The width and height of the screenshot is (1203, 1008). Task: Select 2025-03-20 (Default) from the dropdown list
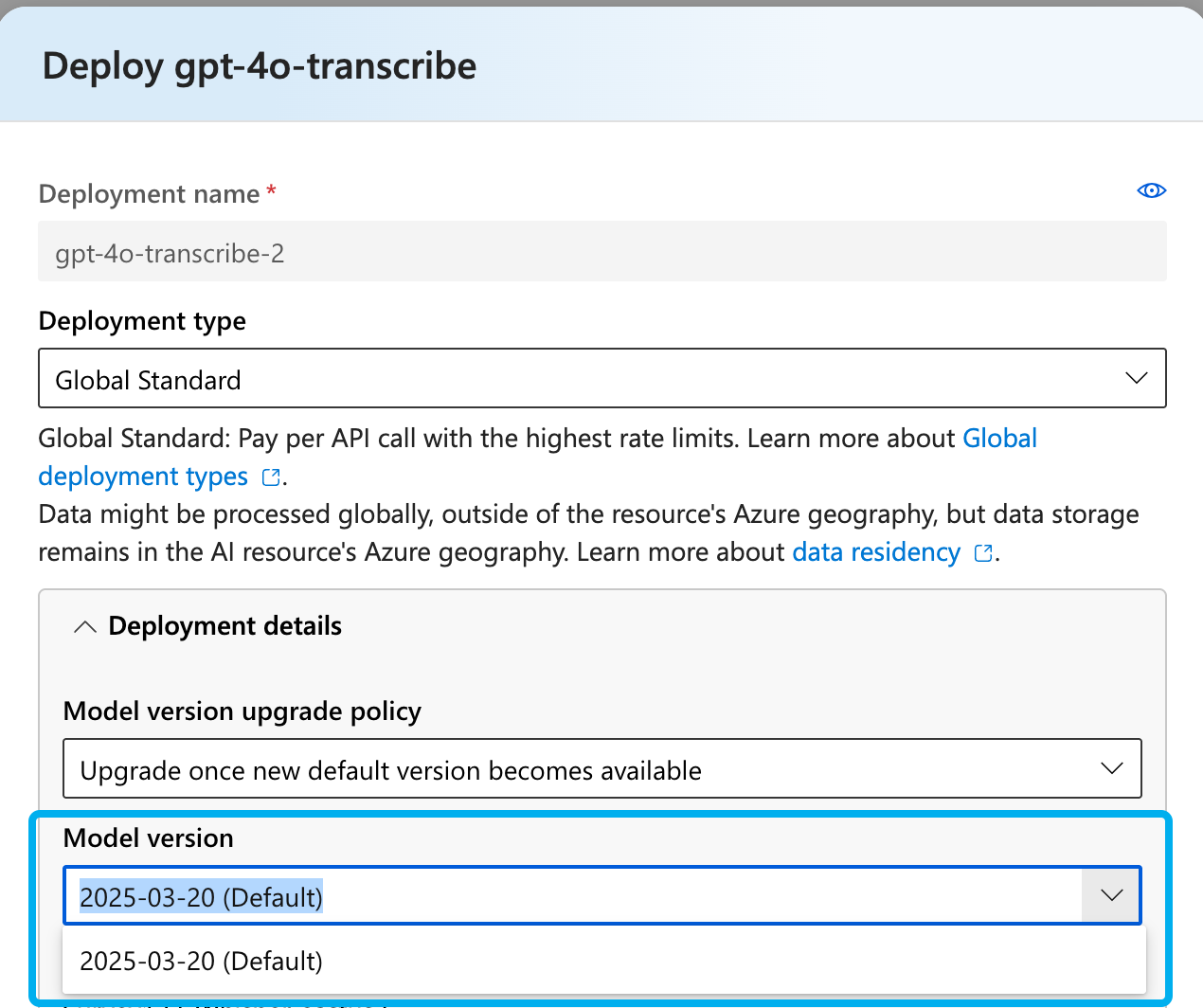tap(201, 961)
